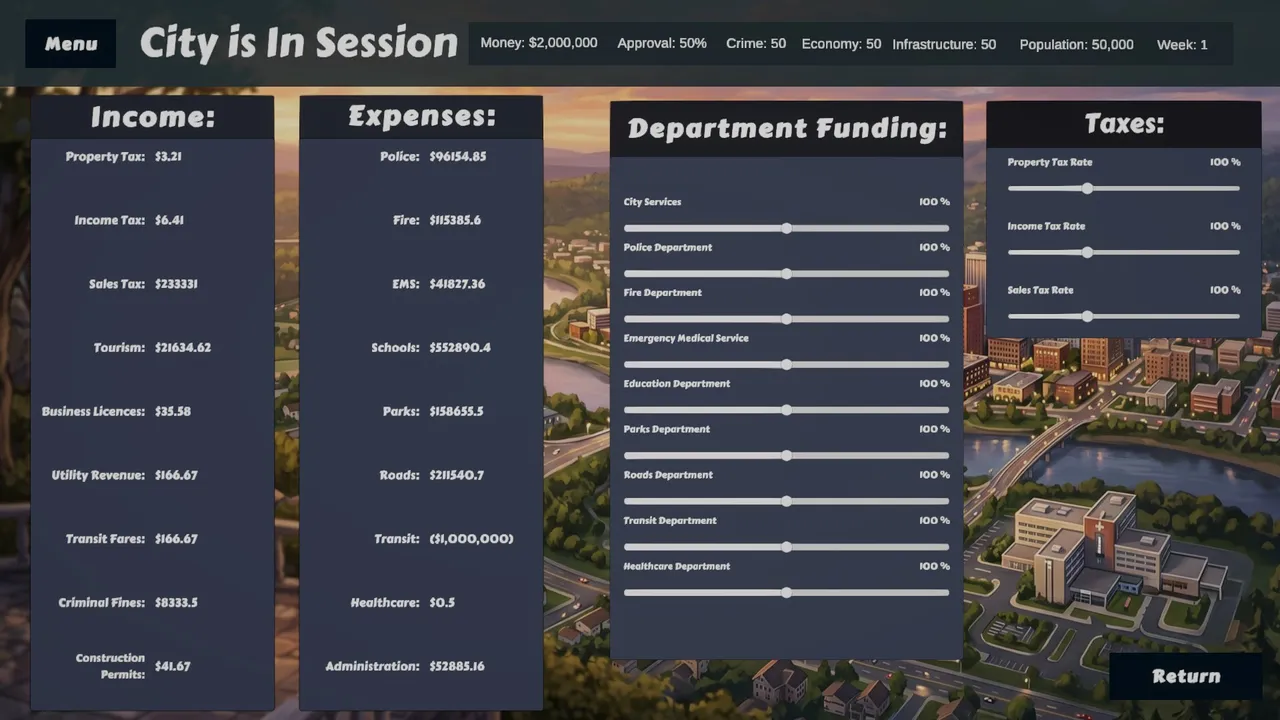Click the Healthcare Department label
The width and height of the screenshot is (1280, 720).
click(x=677, y=566)
